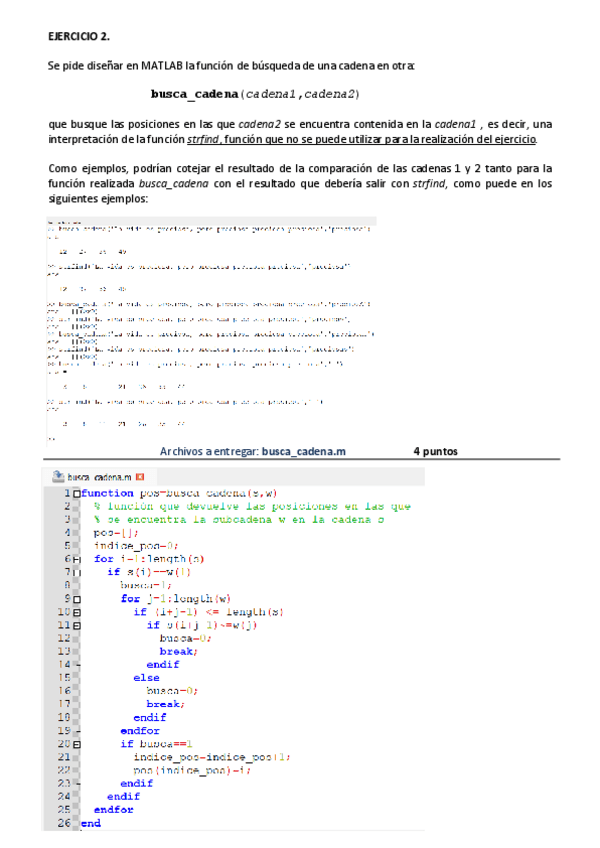Image resolution: width=600 pixels, height=848 pixels.
Task: Click the 'indice_pos=indice_pos+1;' code line
Action: tap(212, 757)
